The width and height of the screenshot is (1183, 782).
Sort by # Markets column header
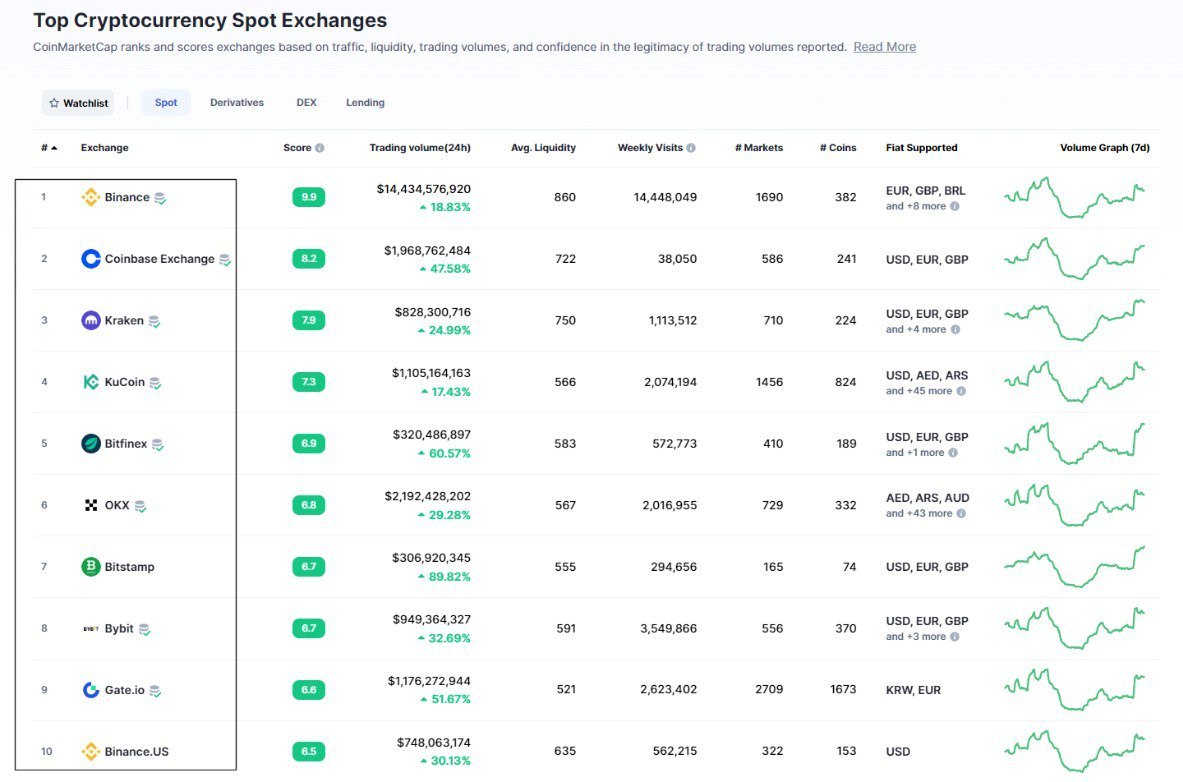pos(759,148)
